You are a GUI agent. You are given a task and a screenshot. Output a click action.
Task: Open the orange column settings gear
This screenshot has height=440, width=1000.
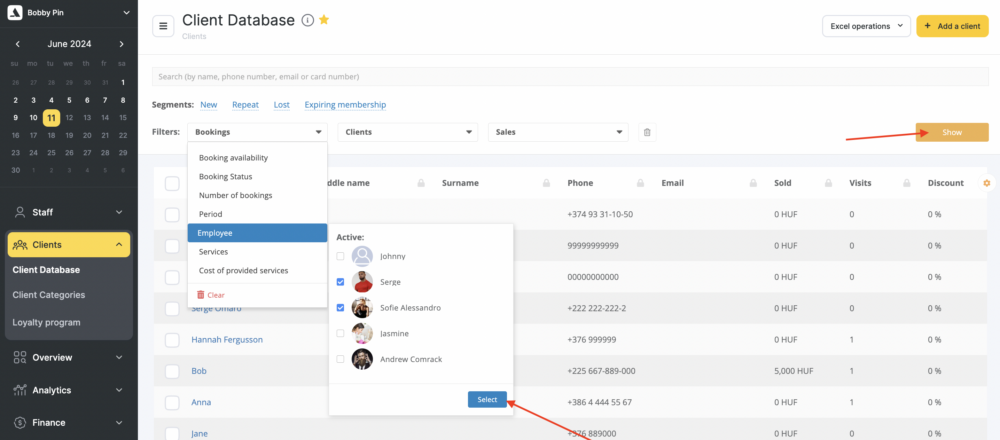coord(987,183)
